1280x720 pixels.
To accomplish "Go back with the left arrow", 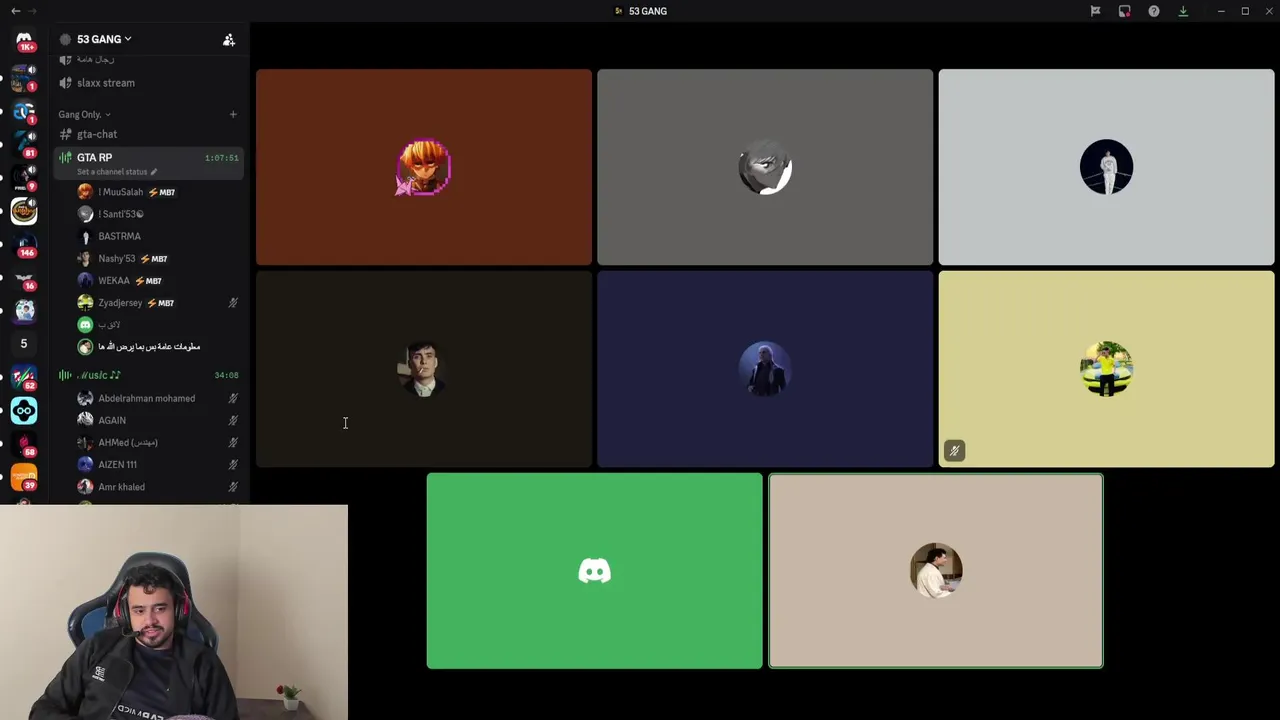I will tap(15, 11).
